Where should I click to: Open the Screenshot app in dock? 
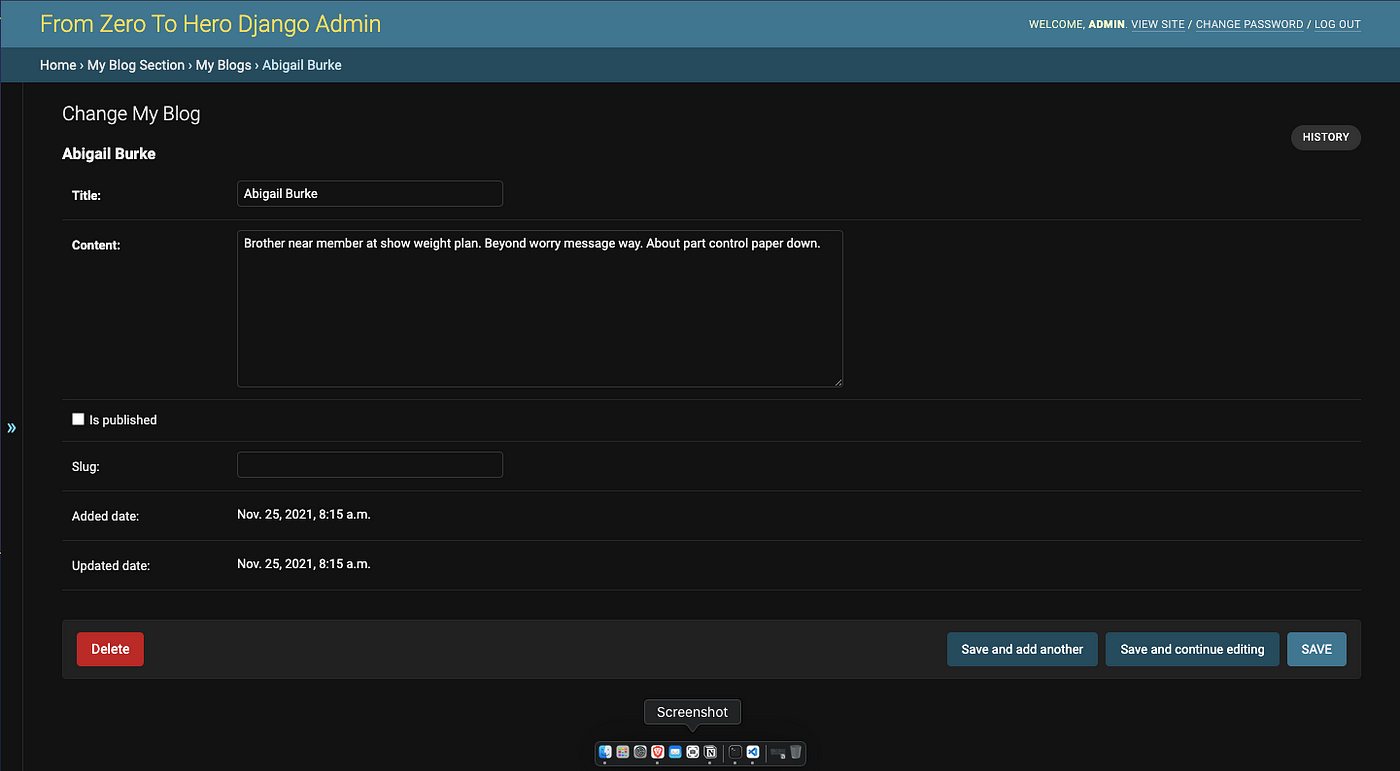click(693, 752)
